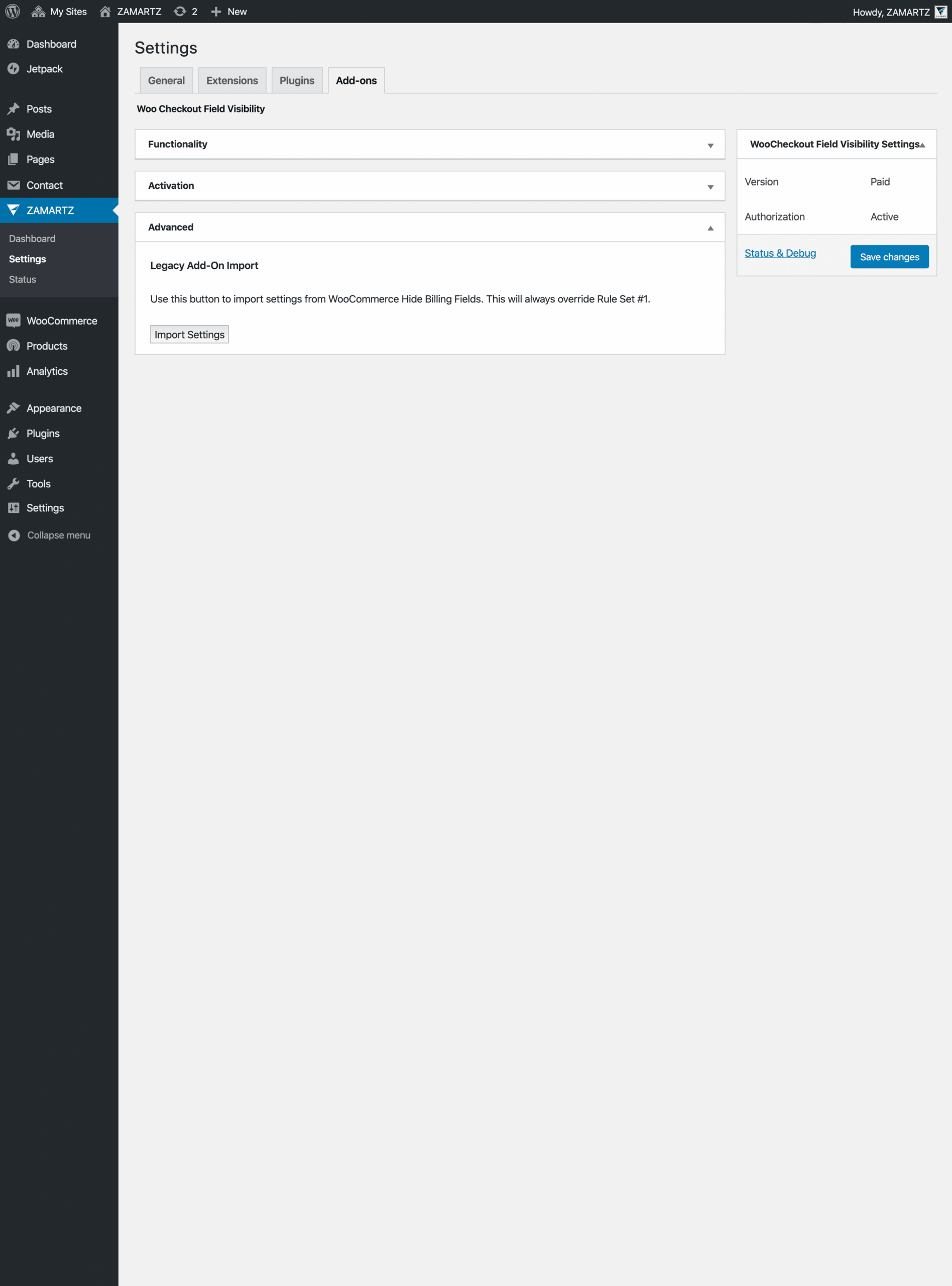952x1286 pixels.
Task: Open the Status & Debug link
Action: [780, 253]
